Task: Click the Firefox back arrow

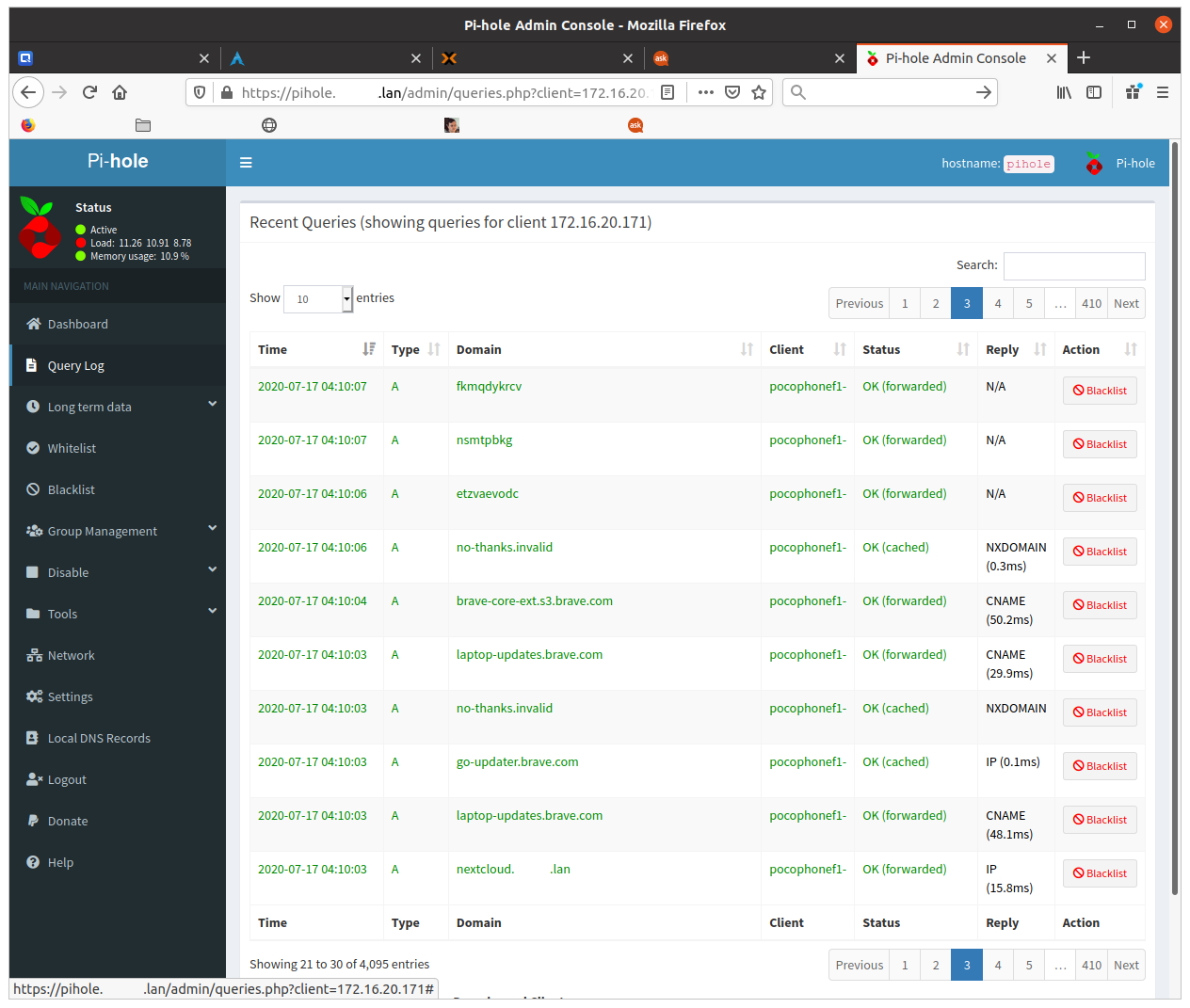Action: (x=28, y=92)
